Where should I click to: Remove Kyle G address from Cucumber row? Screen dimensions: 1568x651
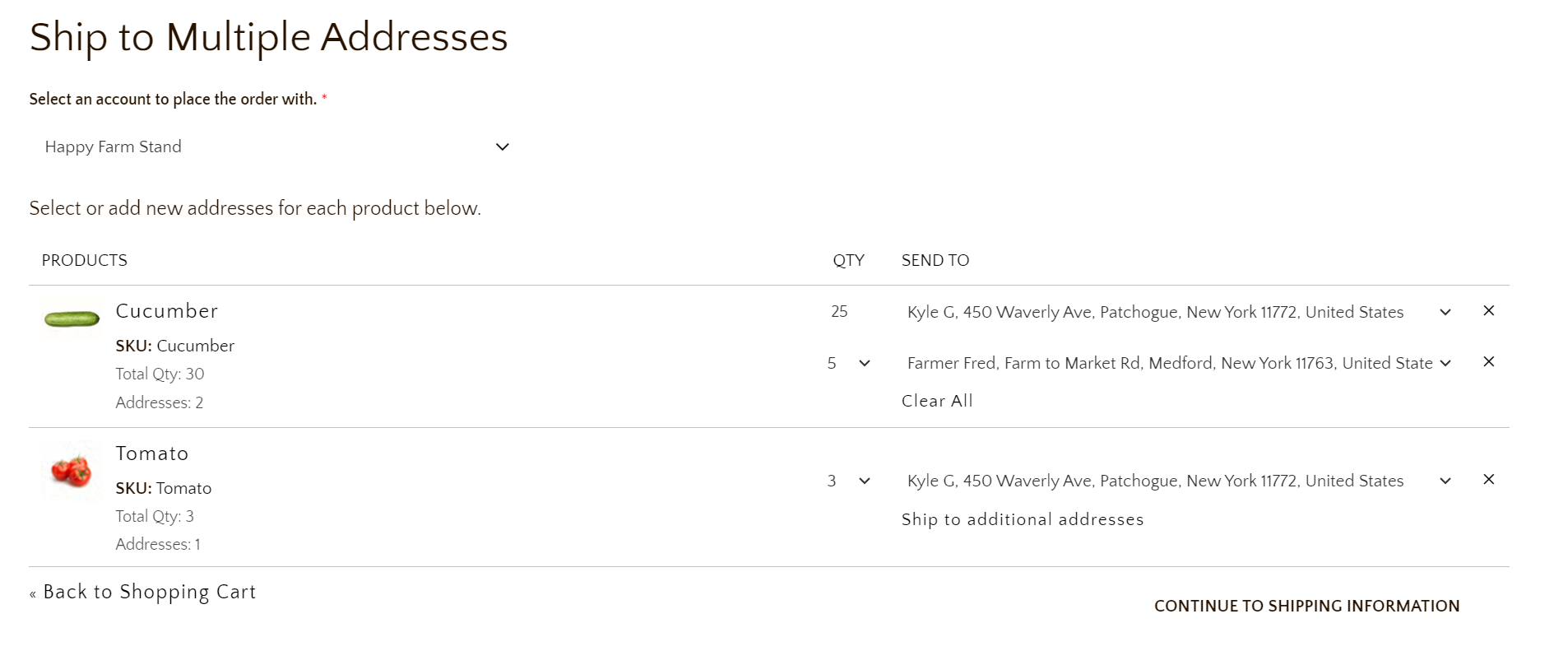[x=1488, y=311]
